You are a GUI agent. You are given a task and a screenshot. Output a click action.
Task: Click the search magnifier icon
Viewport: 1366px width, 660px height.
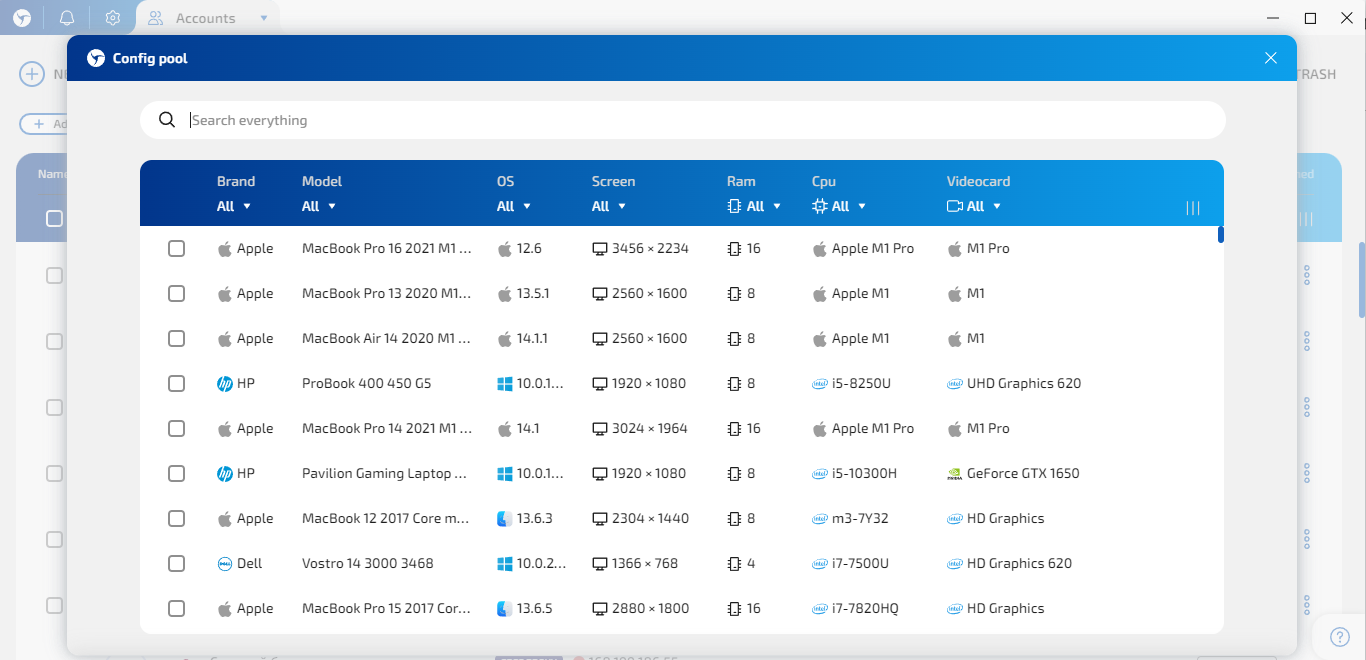tap(167, 120)
